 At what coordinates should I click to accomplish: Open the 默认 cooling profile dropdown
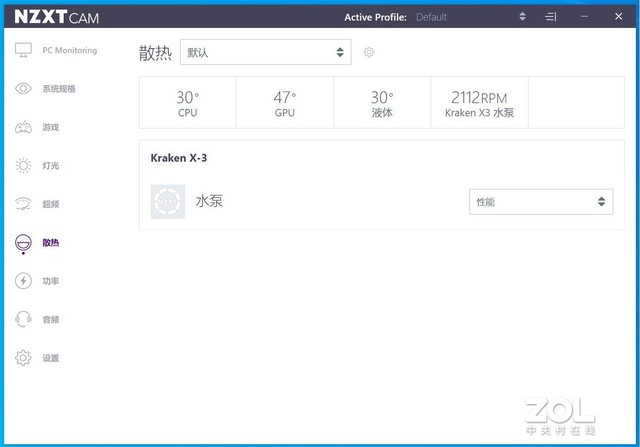pyautogui.click(x=266, y=52)
